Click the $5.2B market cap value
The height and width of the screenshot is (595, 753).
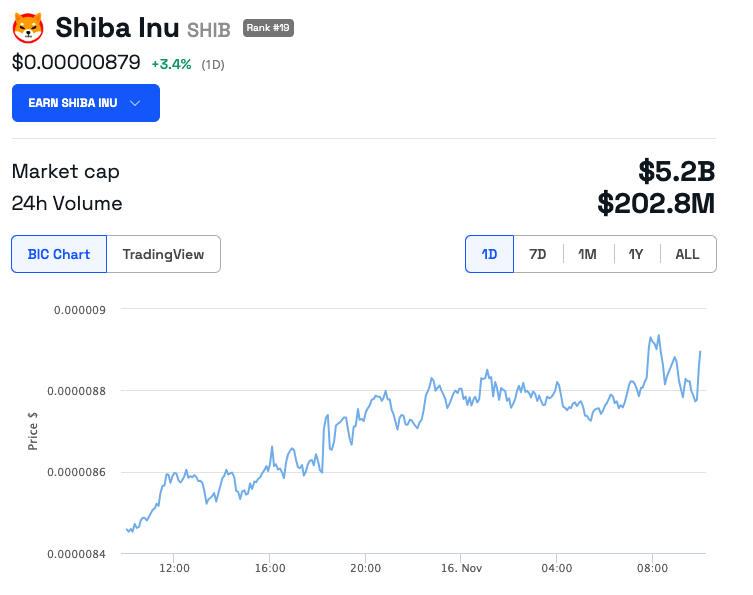(677, 171)
